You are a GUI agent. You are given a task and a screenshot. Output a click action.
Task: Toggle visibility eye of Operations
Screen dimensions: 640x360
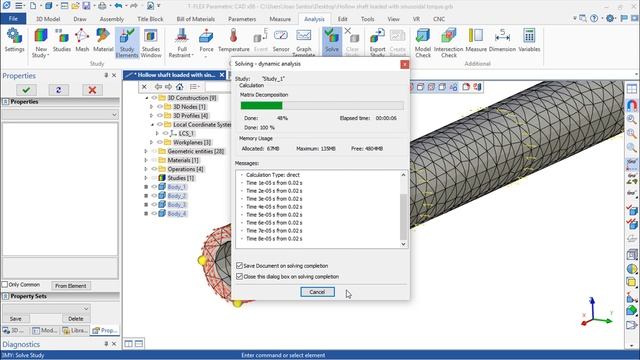pyautogui.click(x=154, y=169)
